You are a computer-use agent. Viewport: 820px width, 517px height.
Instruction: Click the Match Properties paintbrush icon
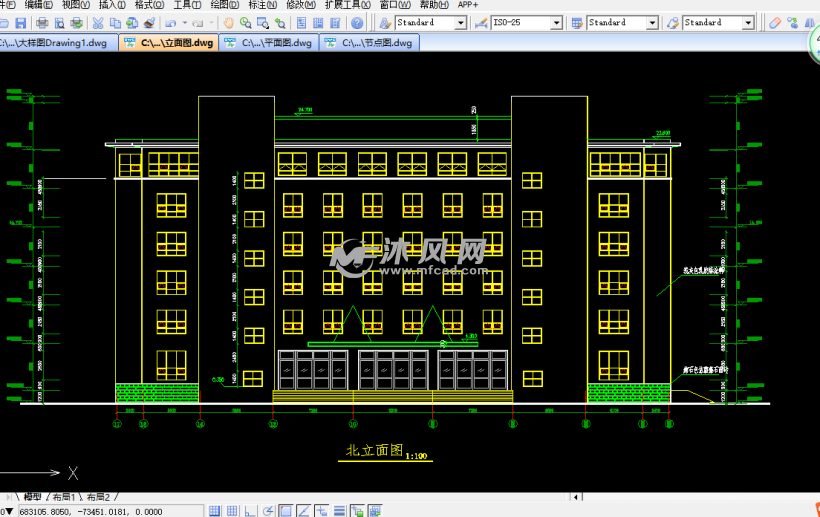click(150, 22)
